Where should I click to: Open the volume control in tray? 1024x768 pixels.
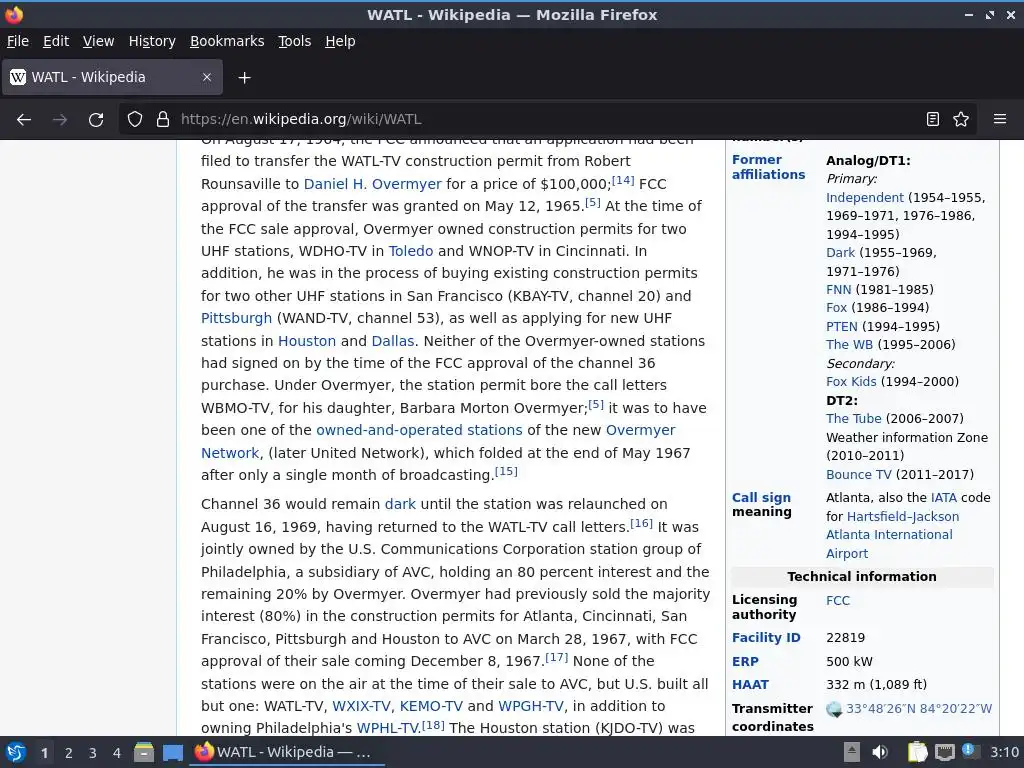click(x=880, y=752)
